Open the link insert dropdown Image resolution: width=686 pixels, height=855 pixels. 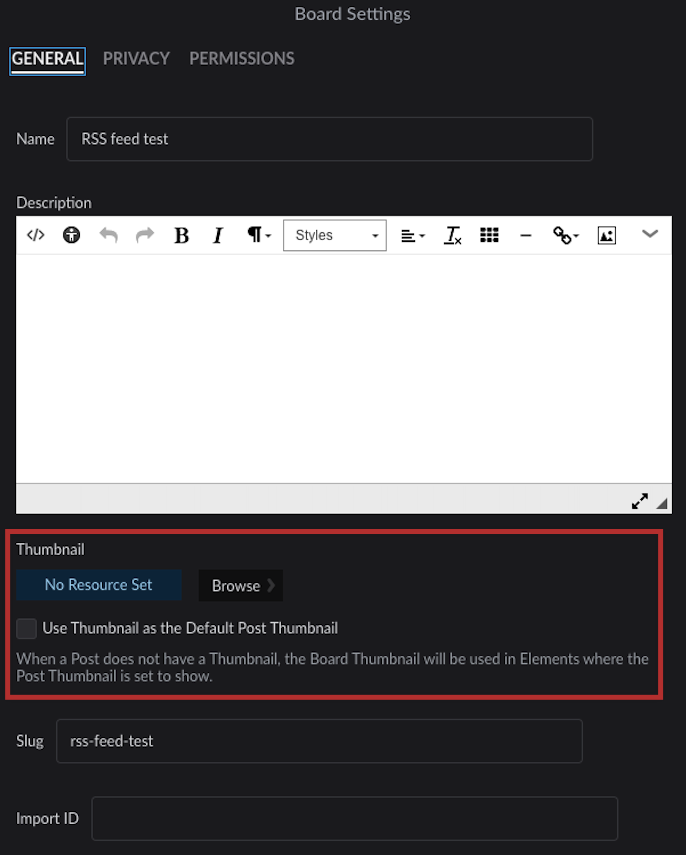(x=566, y=236)
